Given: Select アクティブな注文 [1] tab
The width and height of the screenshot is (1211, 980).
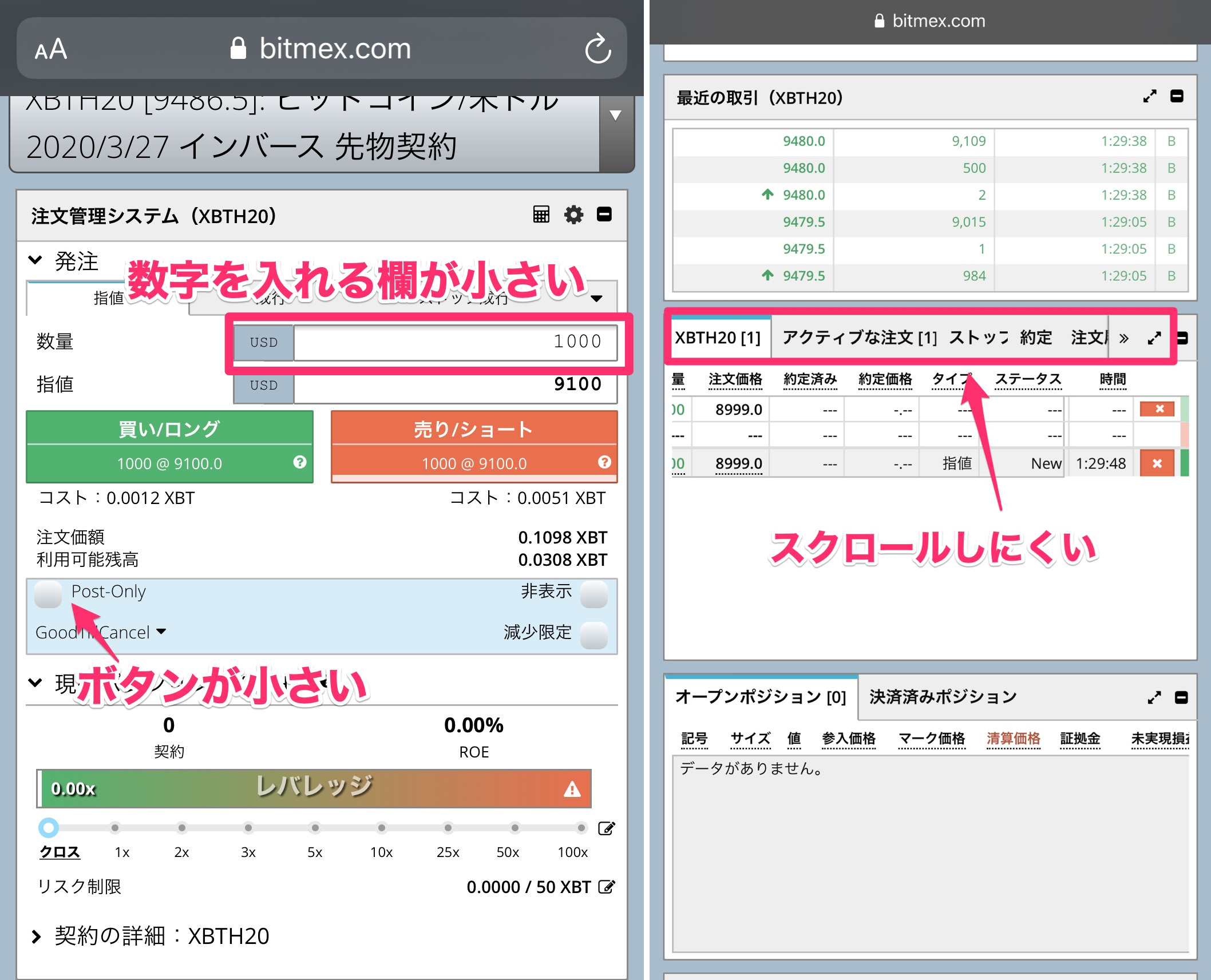Looking at the screenshot, I should pos(859,338).
